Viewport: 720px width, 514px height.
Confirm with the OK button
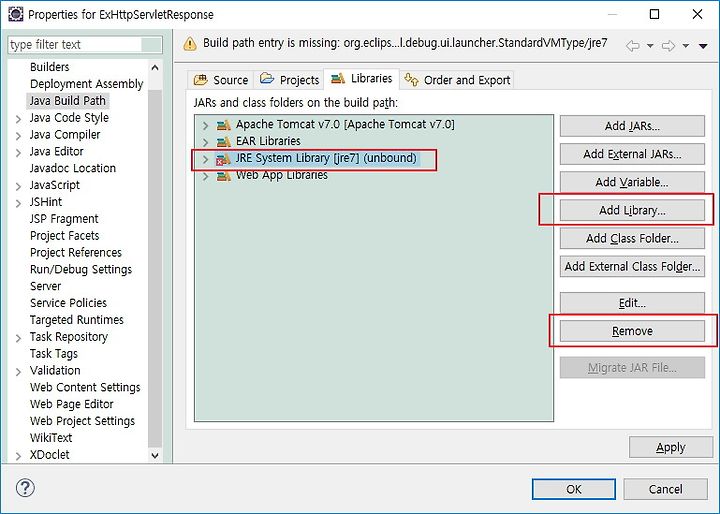(574, 489)
